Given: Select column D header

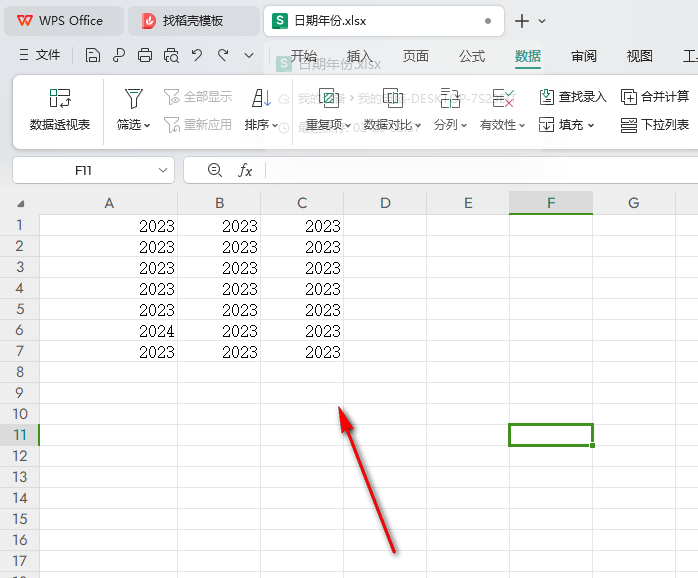Looking at the screenshot, I should (385, 203).
